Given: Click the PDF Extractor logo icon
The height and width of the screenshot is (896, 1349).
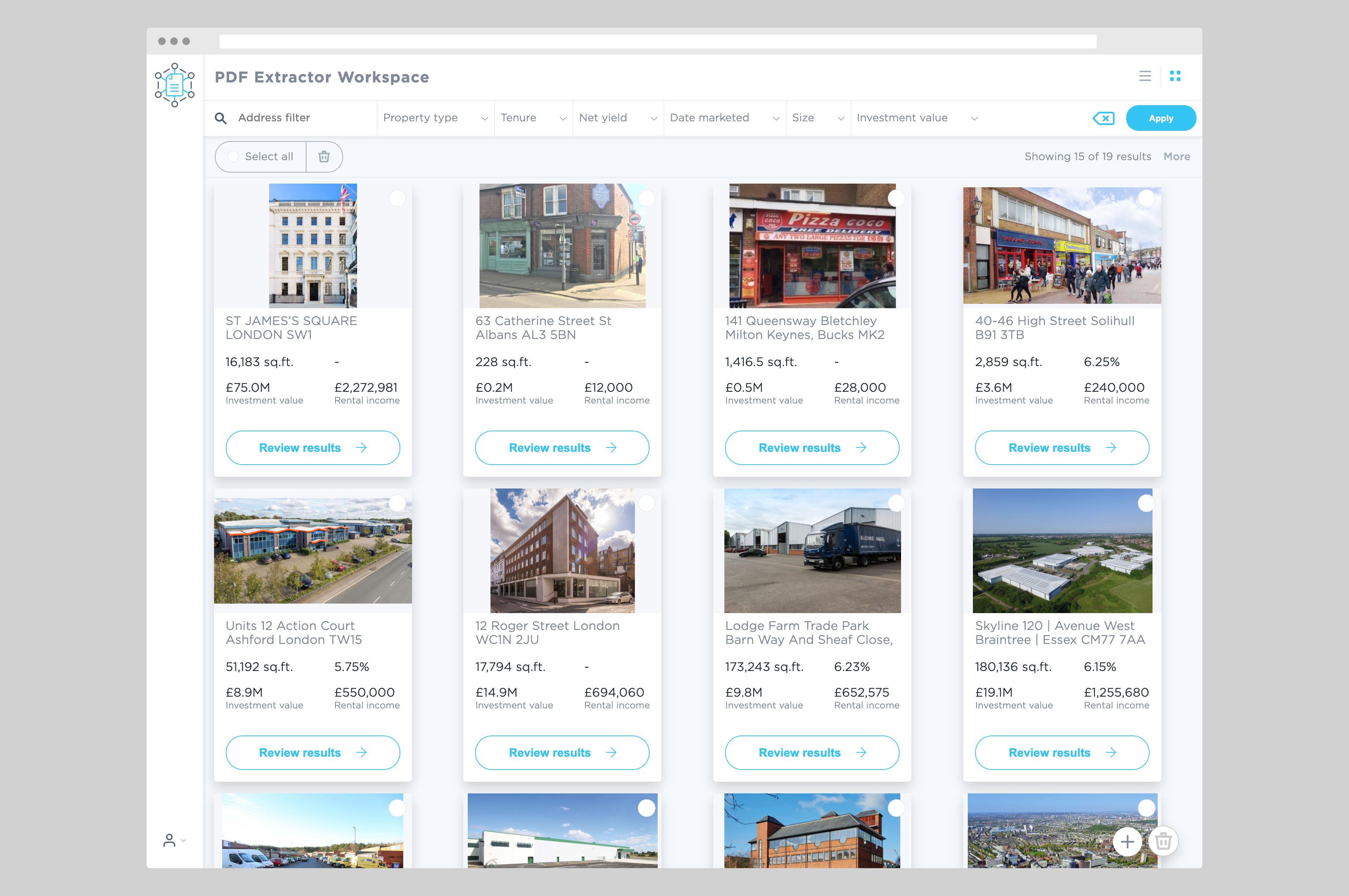Looking at the screenshot, I should 174,85.
